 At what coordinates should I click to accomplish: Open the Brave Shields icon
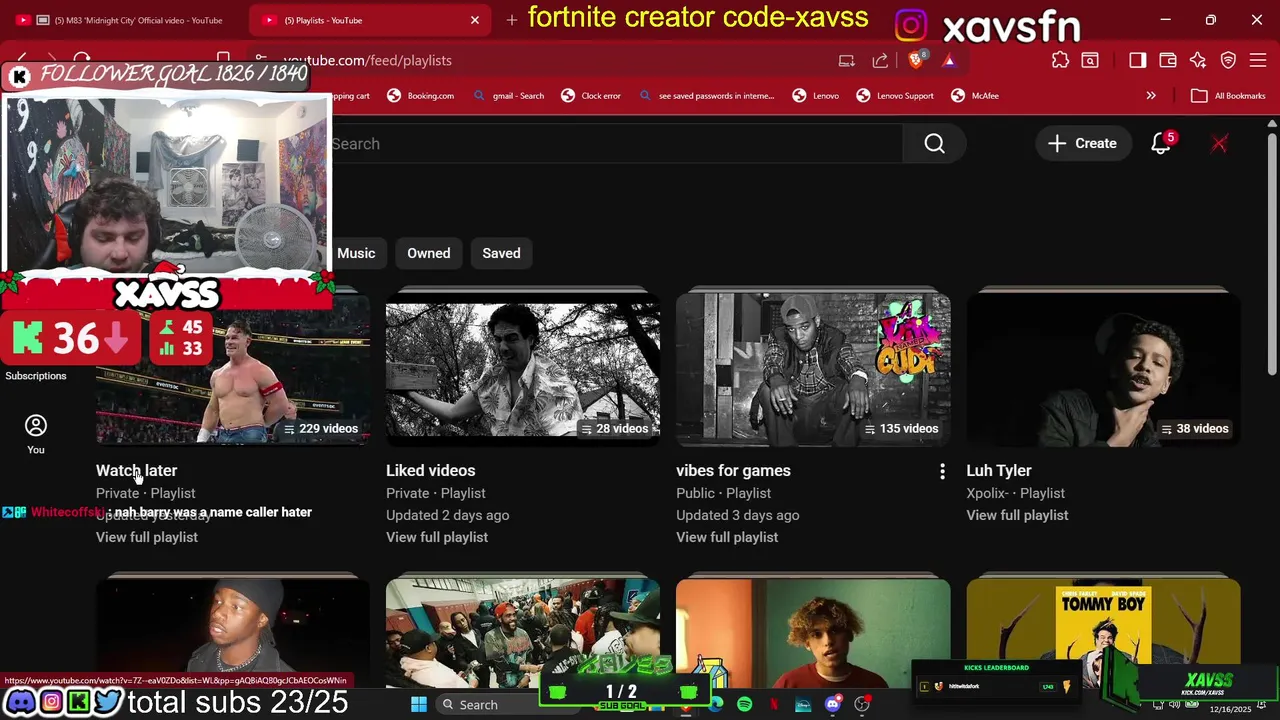[916, 60]
